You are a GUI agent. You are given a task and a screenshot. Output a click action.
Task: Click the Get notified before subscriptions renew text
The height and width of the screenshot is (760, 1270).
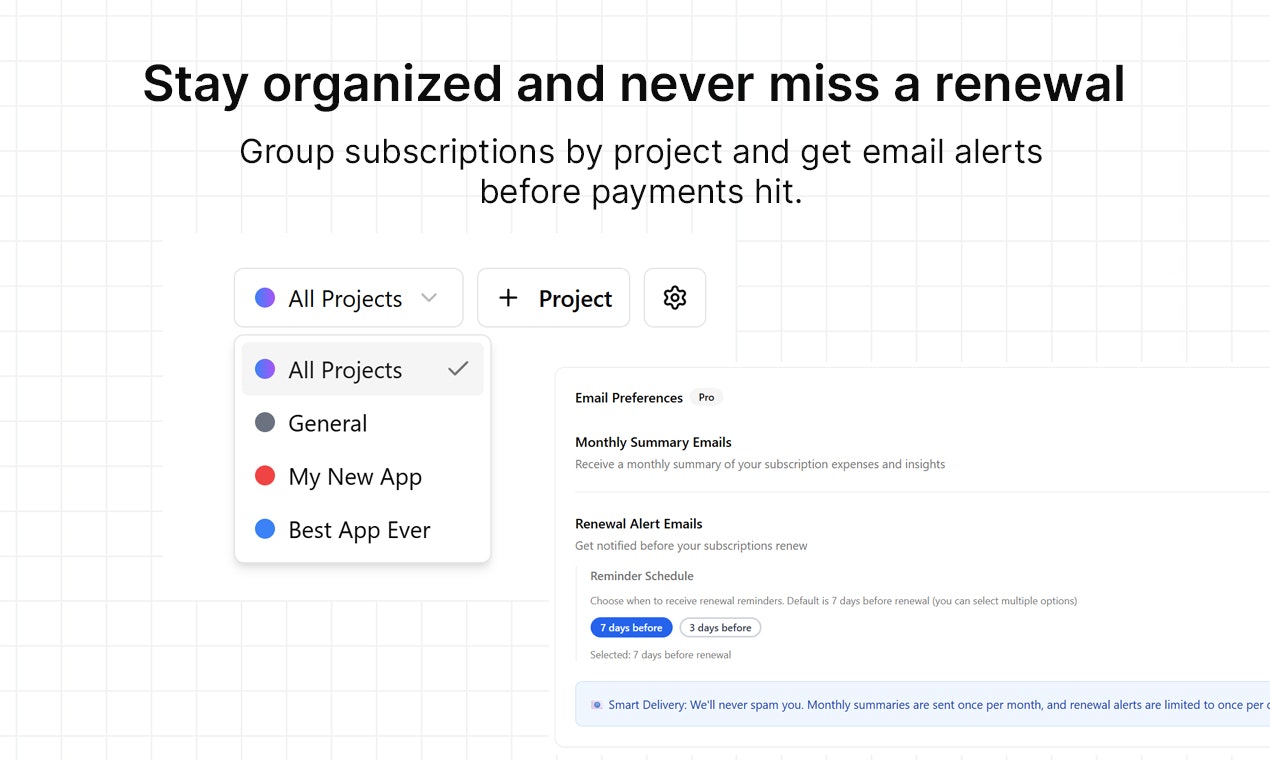(691, 546)
